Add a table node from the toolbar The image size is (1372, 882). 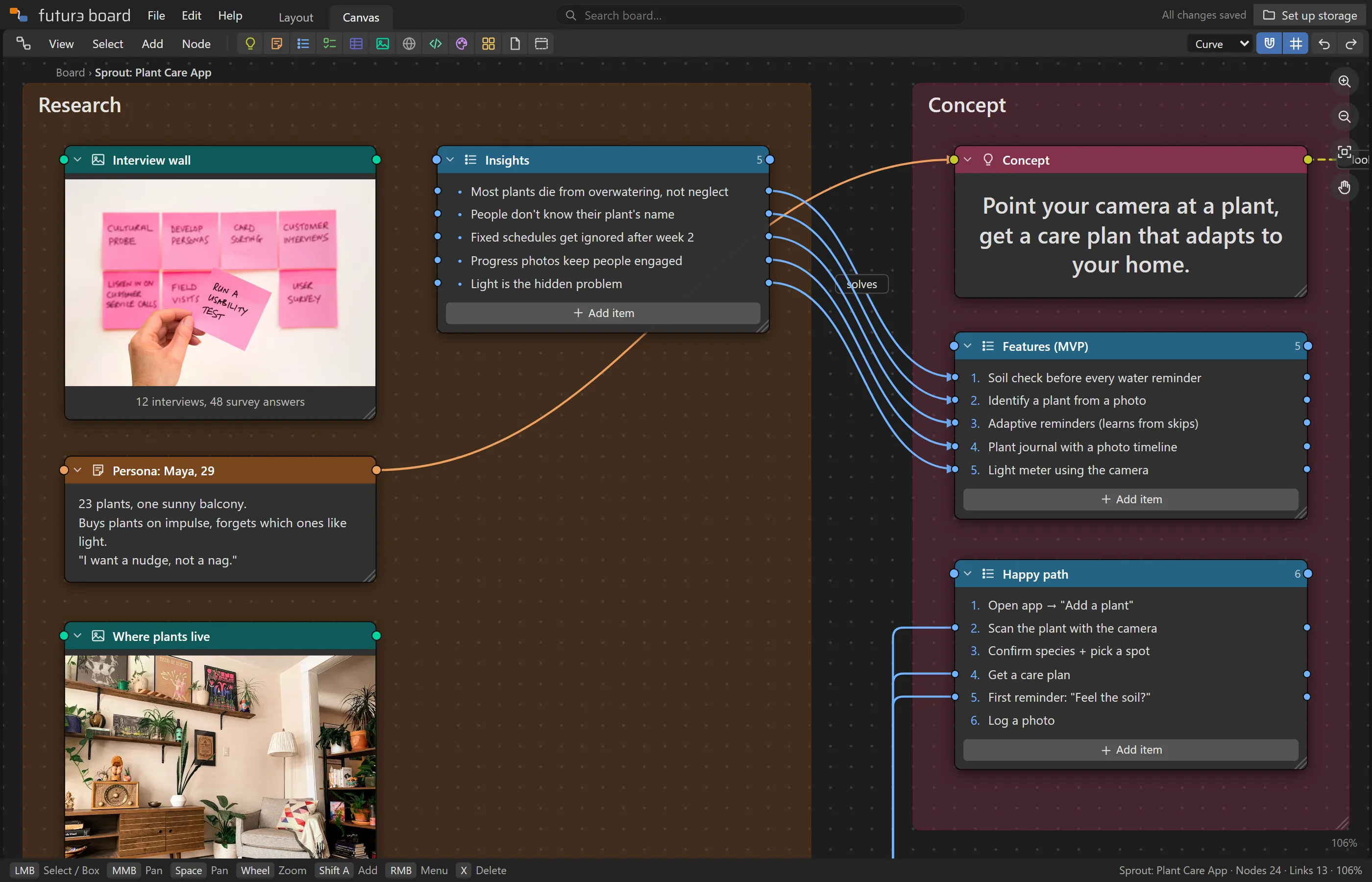pyautogui.click(x=356, y=44)
